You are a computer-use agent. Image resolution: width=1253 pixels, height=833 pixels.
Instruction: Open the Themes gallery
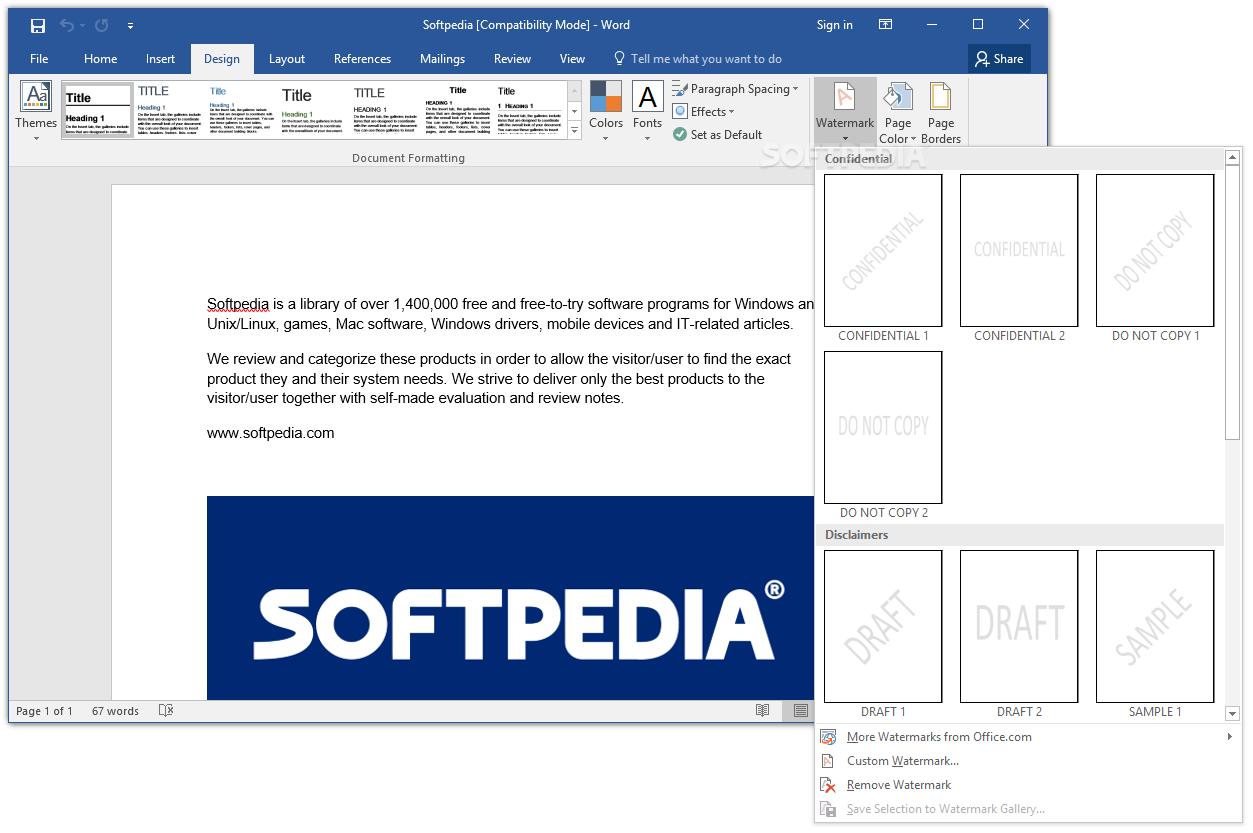[x=36, y=111]
